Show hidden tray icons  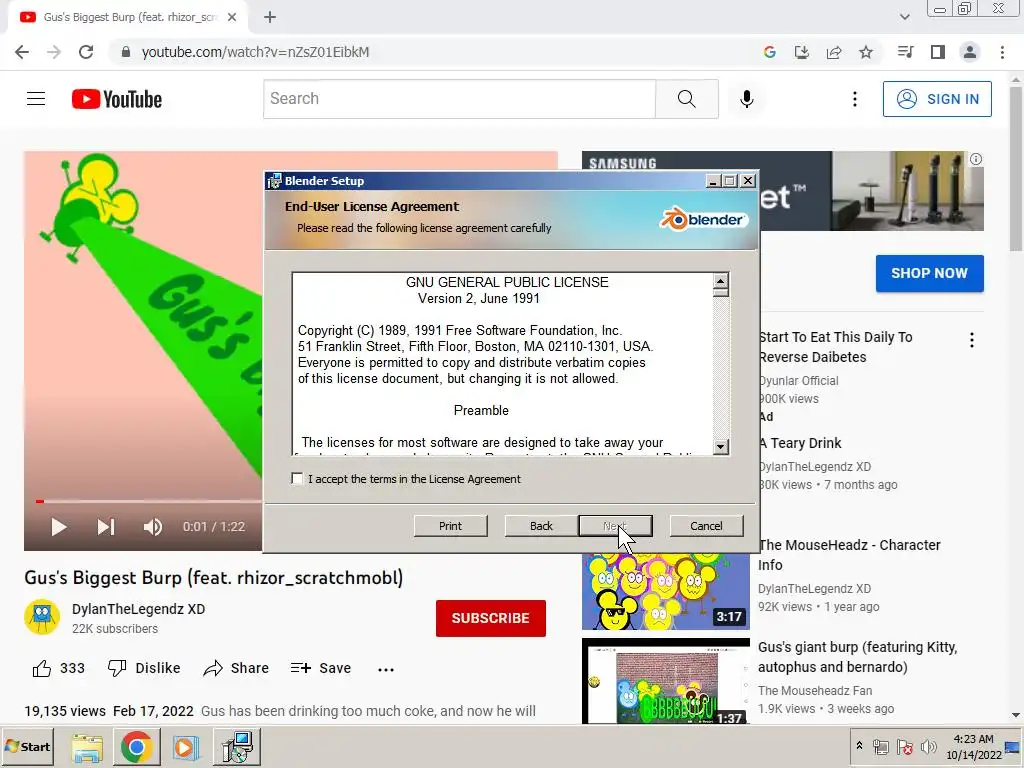(x=859, y=746)
